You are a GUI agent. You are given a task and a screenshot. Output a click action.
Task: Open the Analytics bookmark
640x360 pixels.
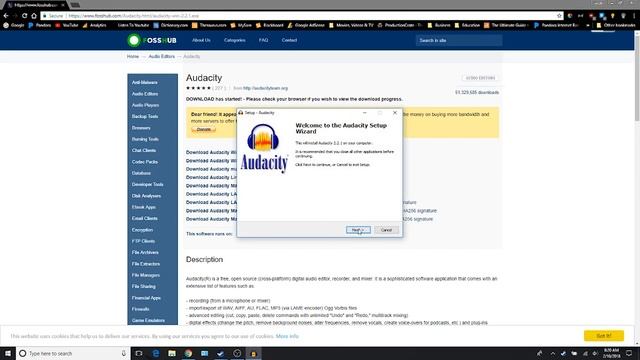pyautogui.click(x=94, y=25)
